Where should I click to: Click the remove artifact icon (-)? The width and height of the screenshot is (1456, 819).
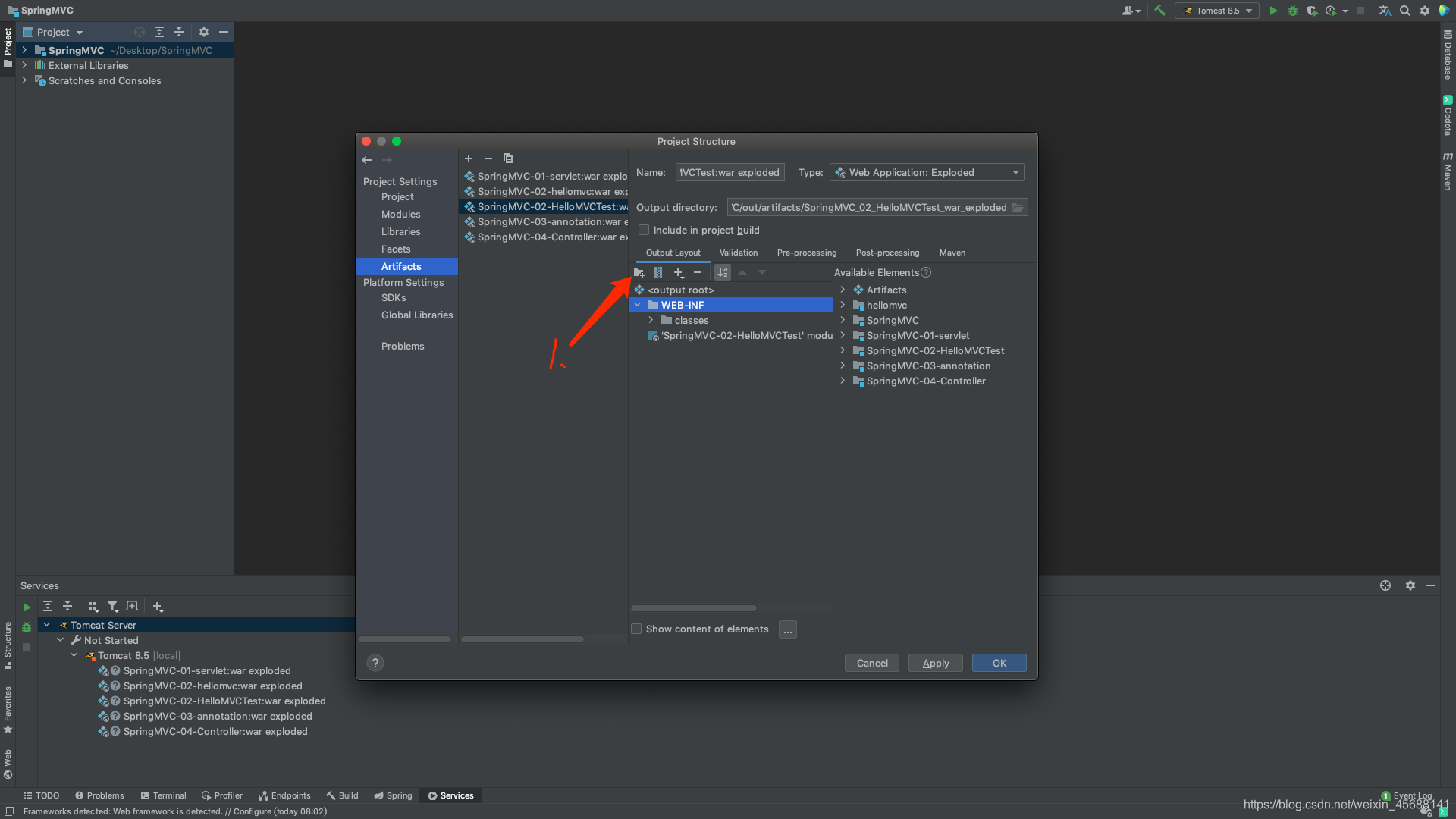click(487, 158)
